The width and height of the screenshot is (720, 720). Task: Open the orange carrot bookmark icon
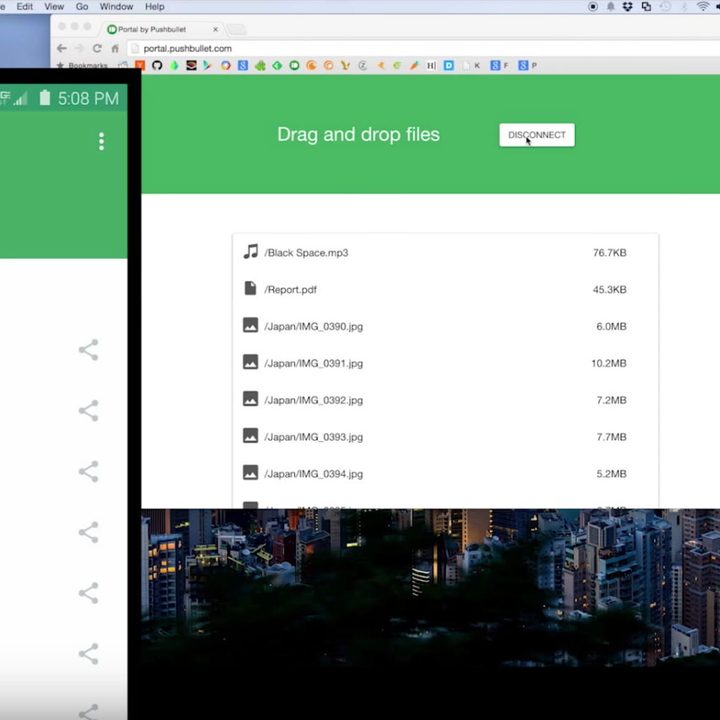point(414,65)
